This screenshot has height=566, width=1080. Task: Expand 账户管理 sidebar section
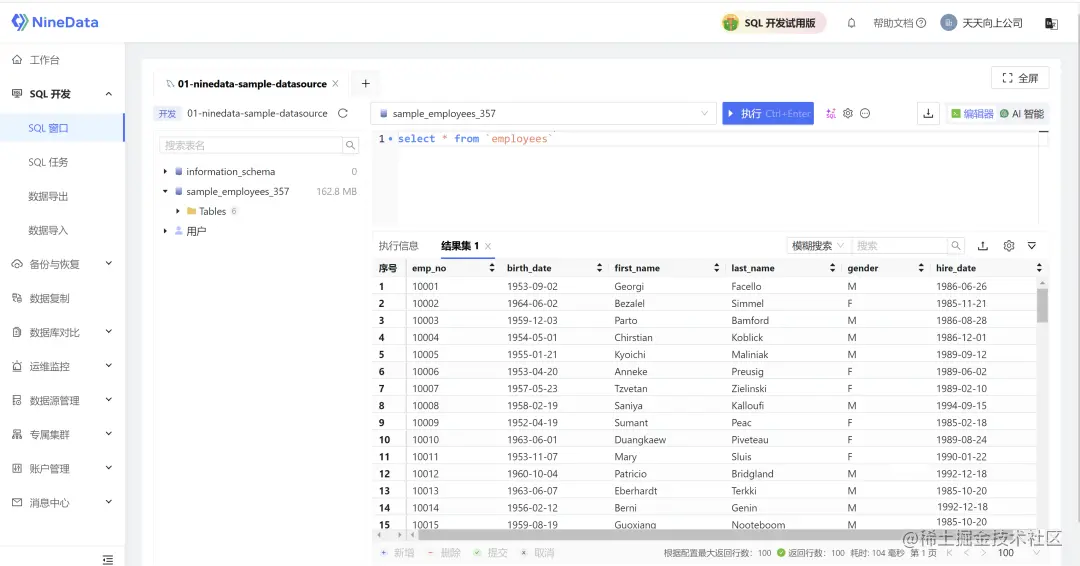[x=108, y=468]
